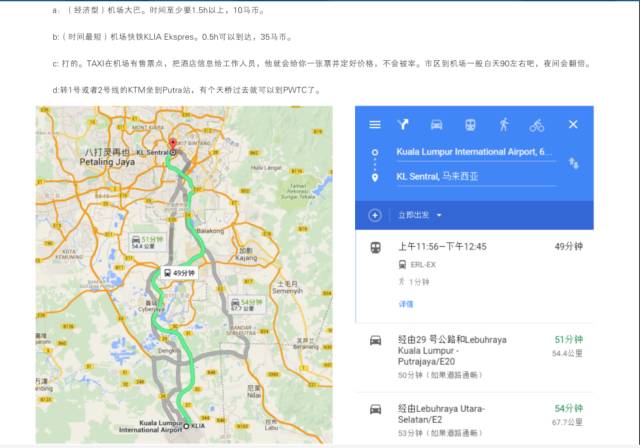
Task: Click the Kajang city label on map
Action: point(246,258)
